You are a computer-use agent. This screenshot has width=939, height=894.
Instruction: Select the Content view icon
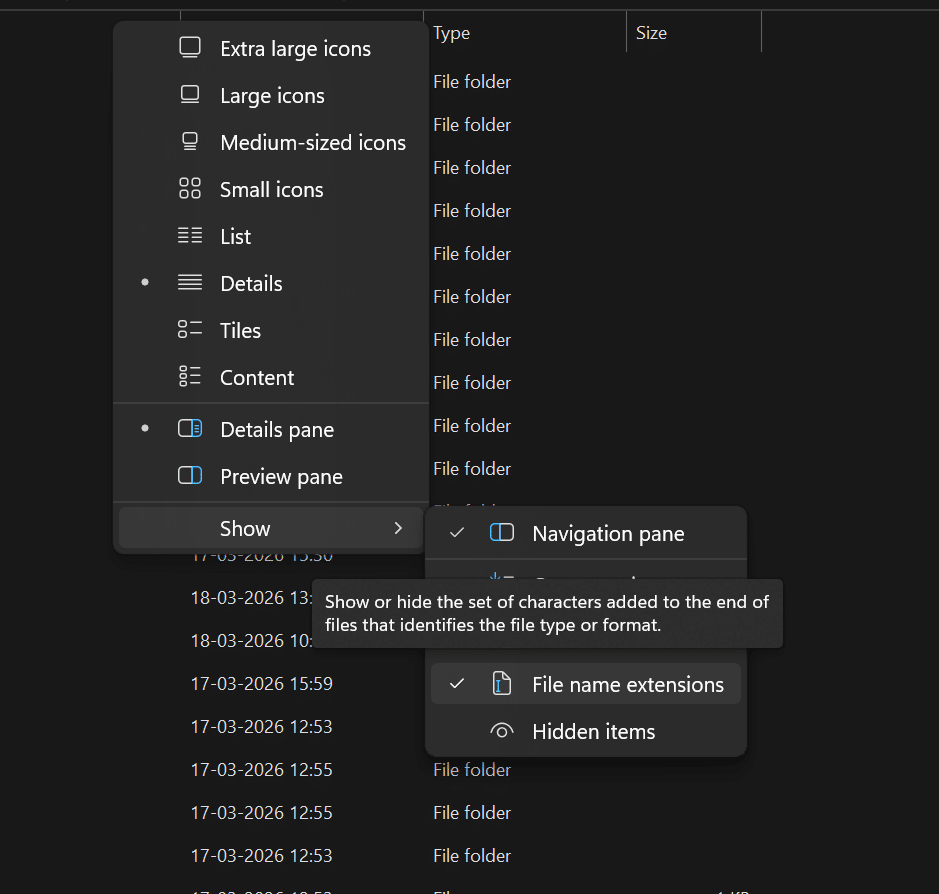click(190, 377)
